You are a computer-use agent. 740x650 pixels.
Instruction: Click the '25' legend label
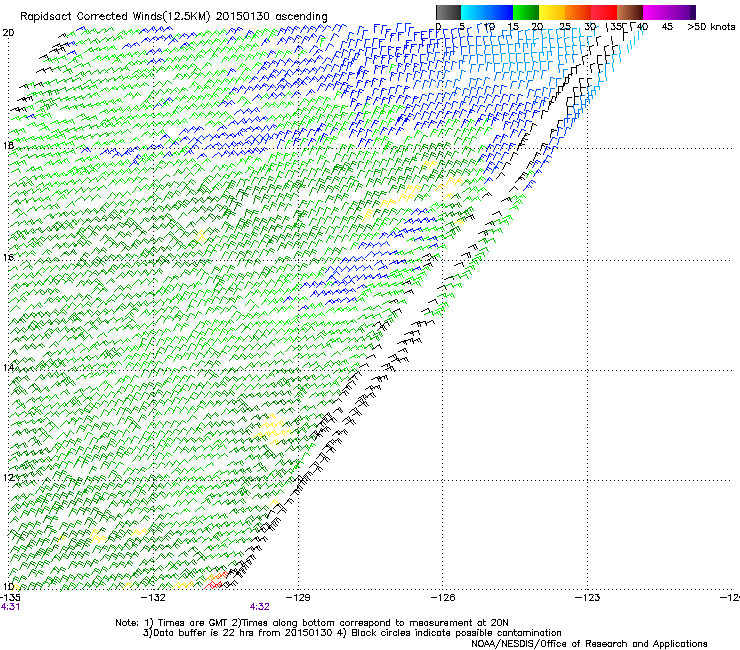pyautogui.click(x=565, y=27)
